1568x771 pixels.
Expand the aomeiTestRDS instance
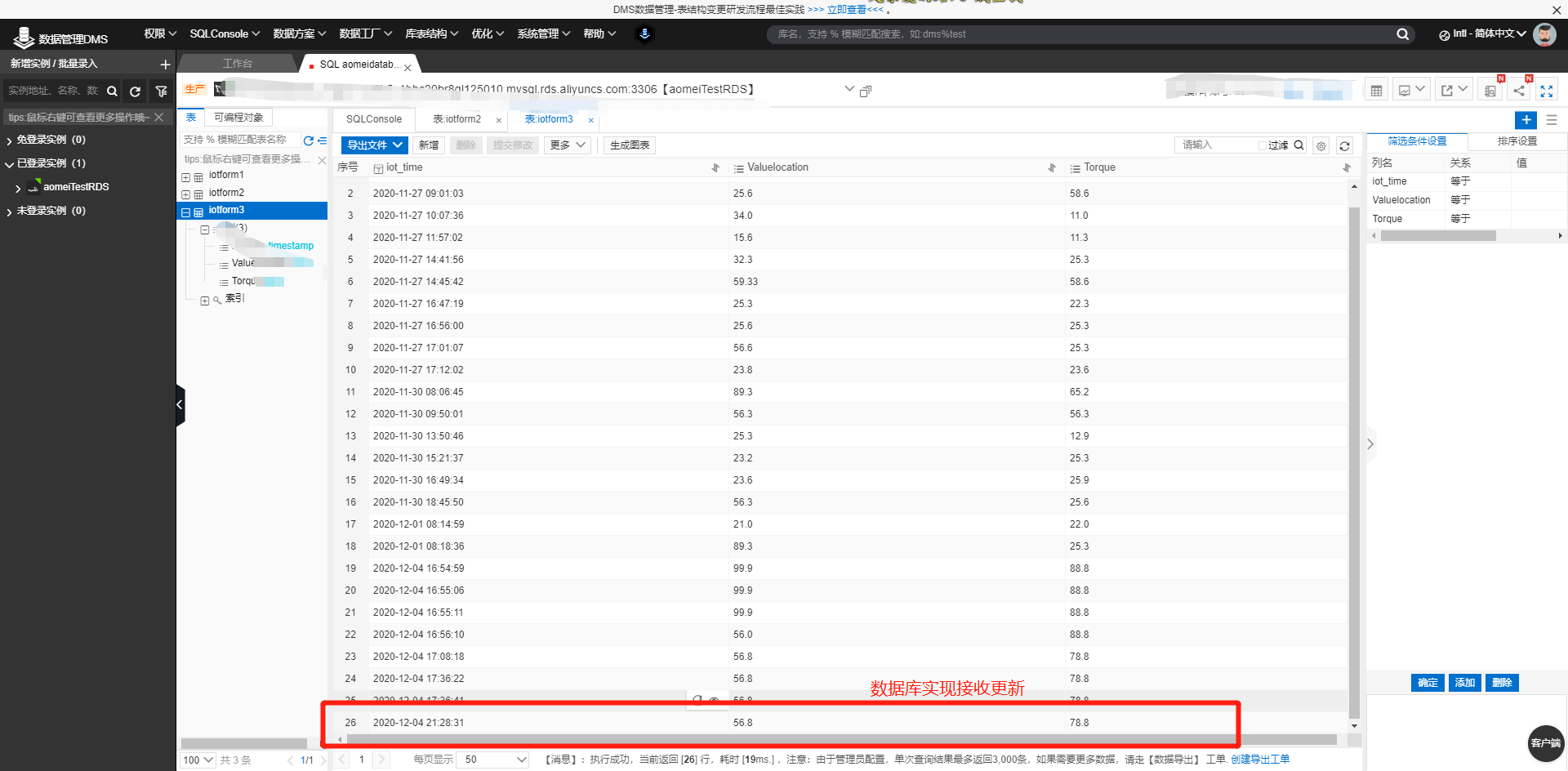(18, 188)
